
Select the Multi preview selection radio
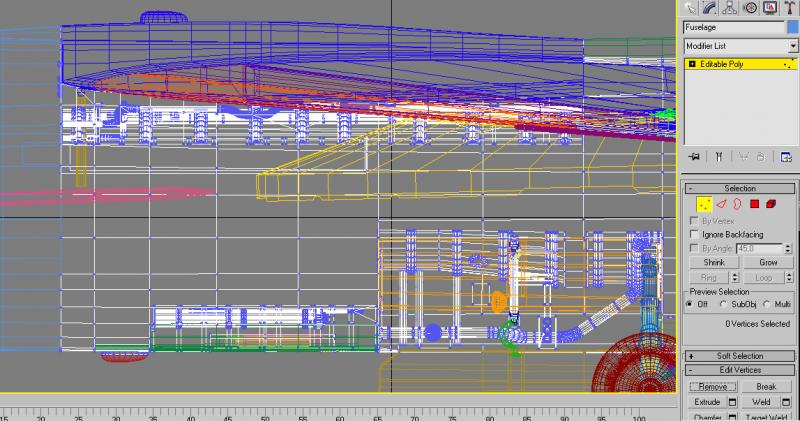point(767,304)
